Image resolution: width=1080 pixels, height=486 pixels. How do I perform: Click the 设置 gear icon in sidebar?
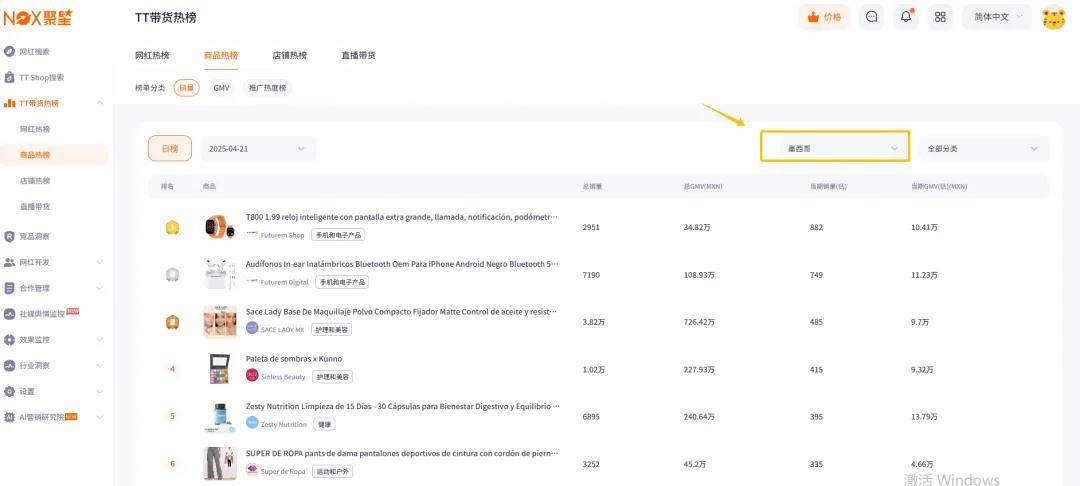tap(10, 392)
